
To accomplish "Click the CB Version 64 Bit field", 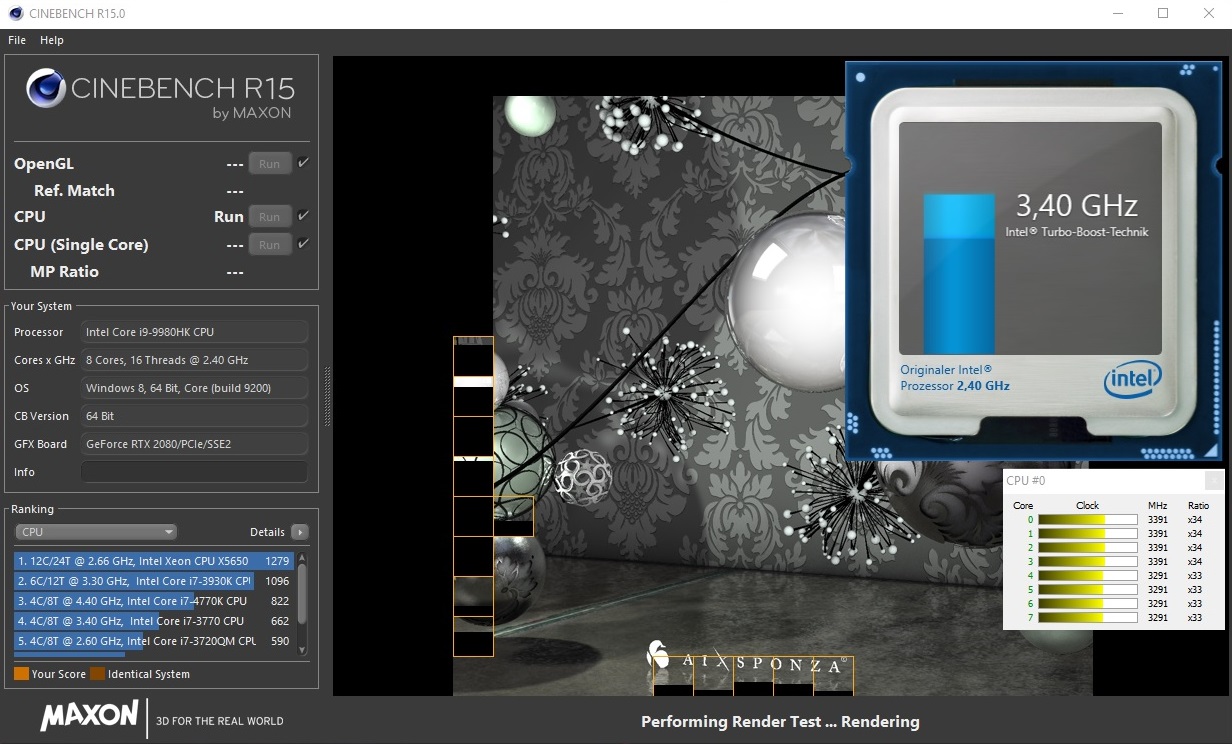I will tap(194, 416).
